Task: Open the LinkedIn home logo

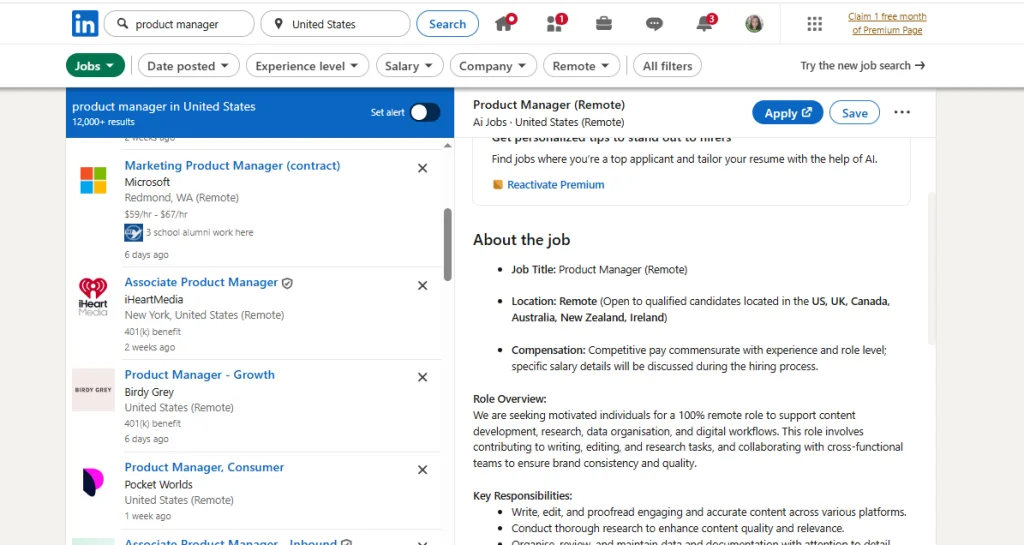Action: [85, 24]
